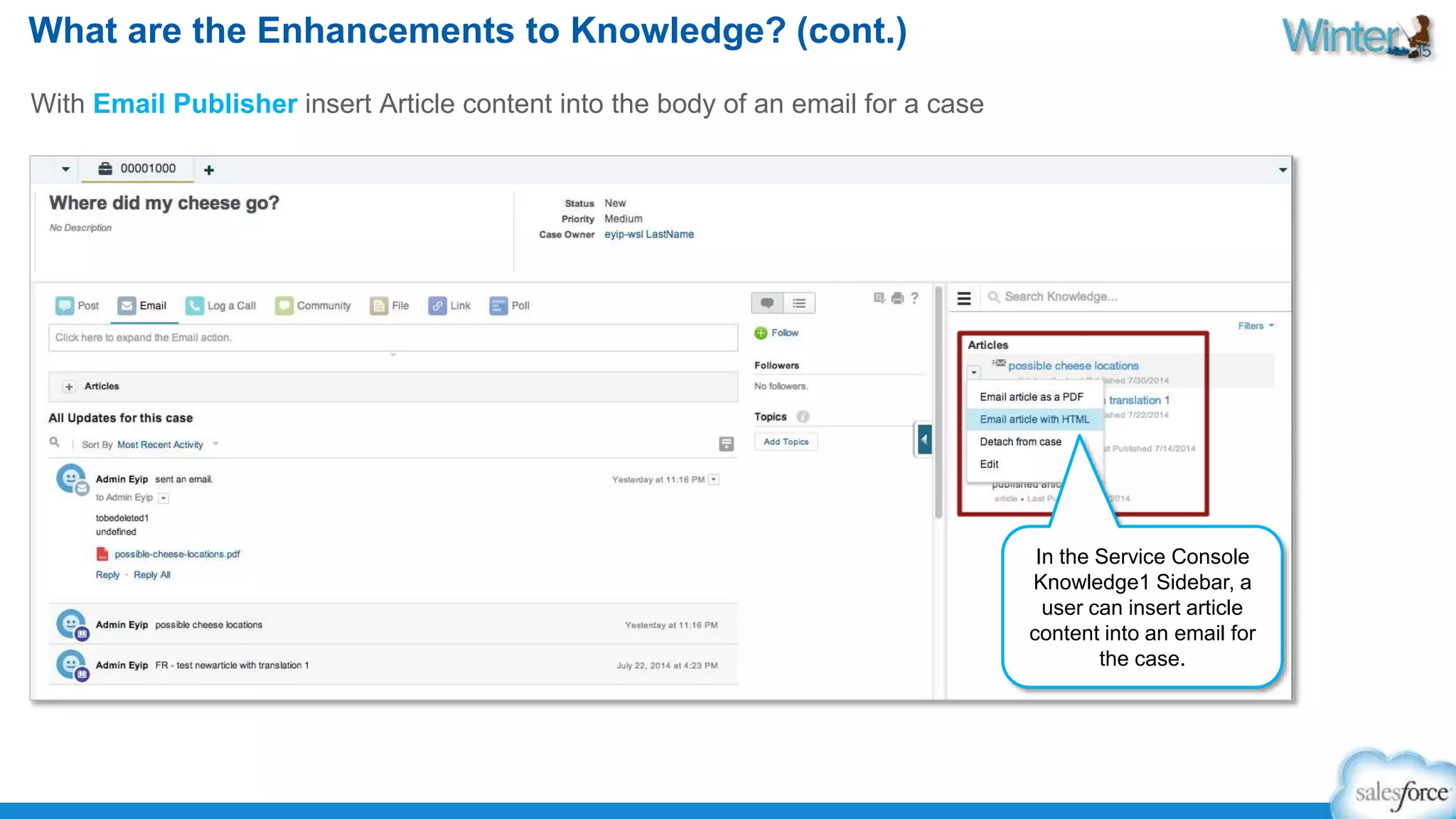Open Admin Eyip on sent an email post
Screen dimensions: 1456x819
pyautogui.click(x=122, y=480)
